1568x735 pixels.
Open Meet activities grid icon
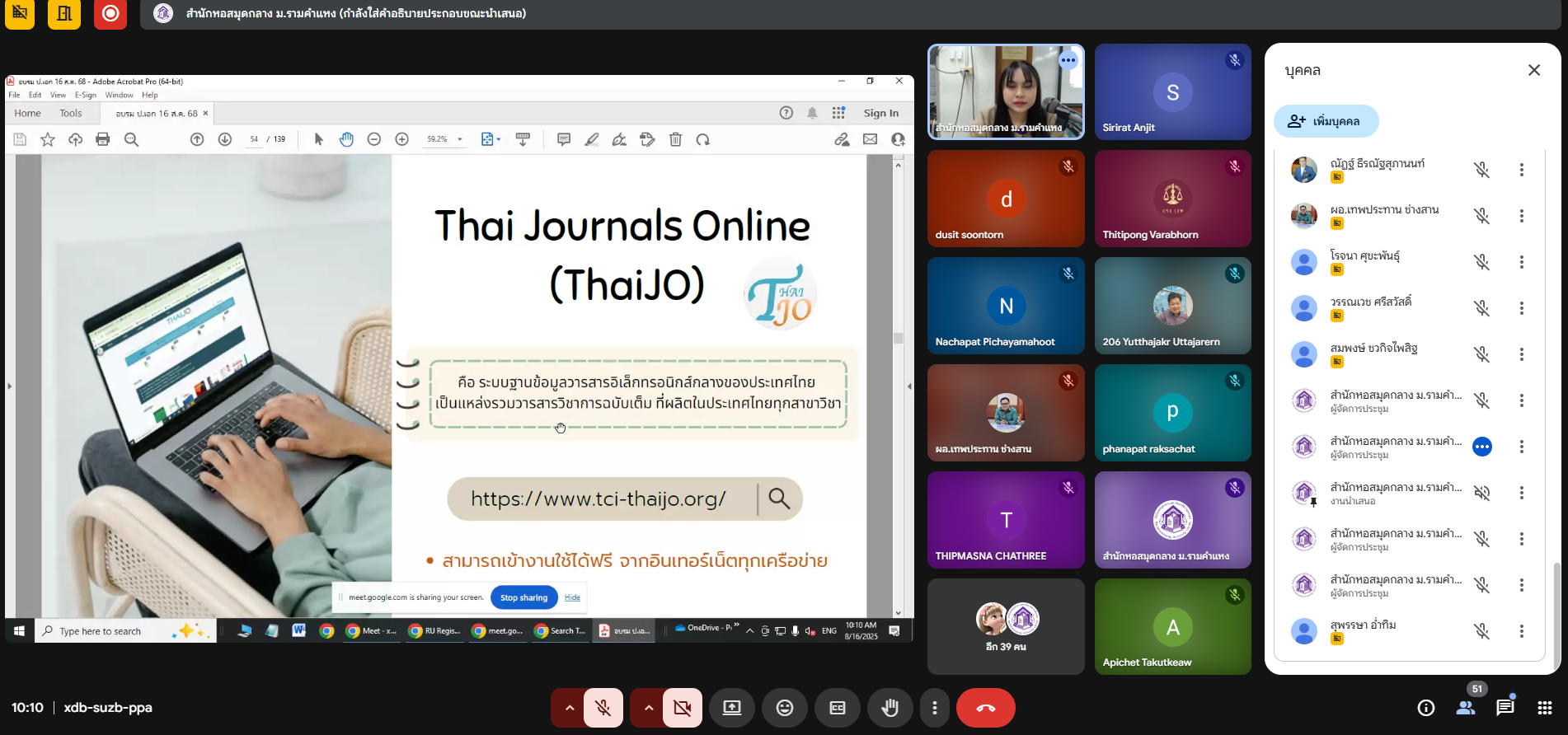[1545, 708]
